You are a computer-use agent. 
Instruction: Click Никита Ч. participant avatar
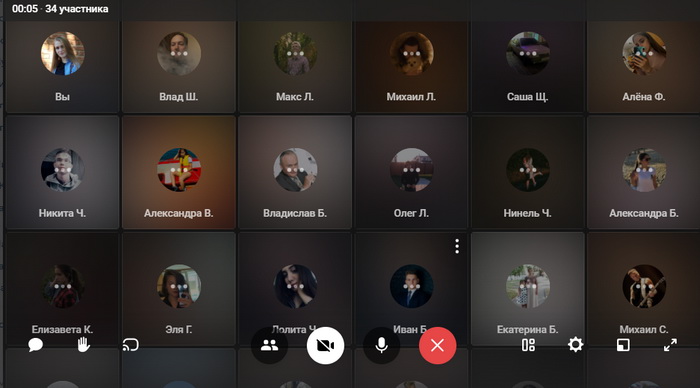click(62, 170)
